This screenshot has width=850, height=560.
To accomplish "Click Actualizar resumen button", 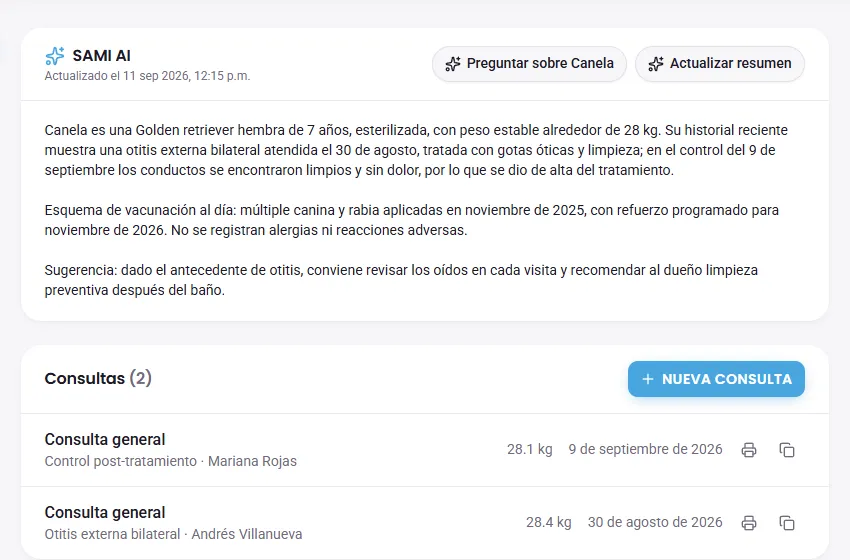I will (720, 64).
